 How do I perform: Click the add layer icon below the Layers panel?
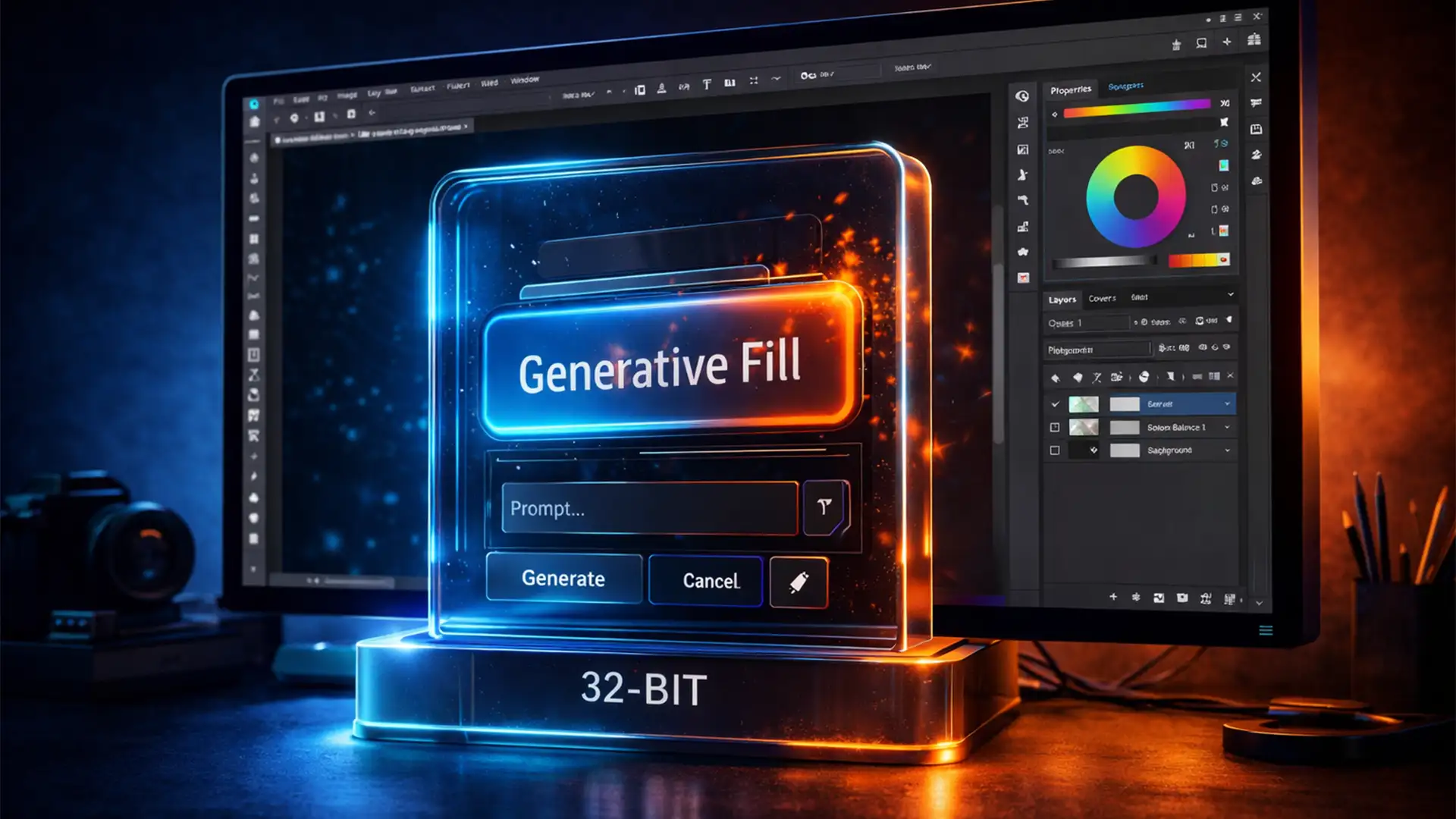(x=1113, y=598)
